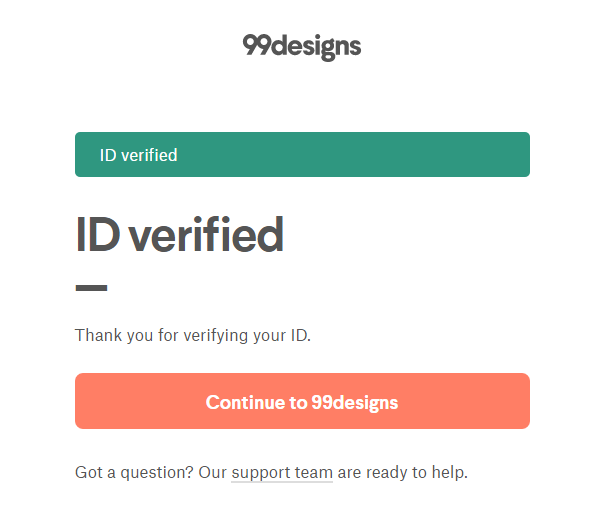Click the Thank you for verifying text
Screen dimensions: 598x512
pyautogui.click(x=193, y=336)
